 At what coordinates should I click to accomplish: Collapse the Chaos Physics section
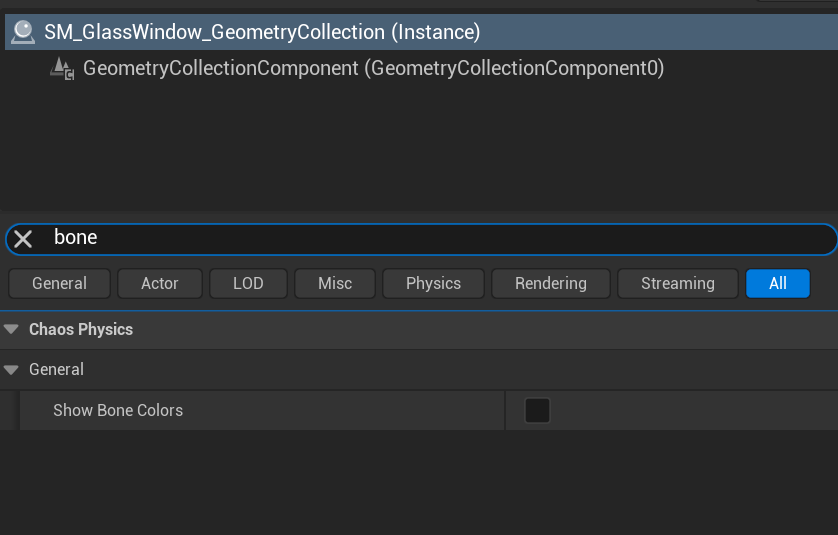[x=11, y=329]
